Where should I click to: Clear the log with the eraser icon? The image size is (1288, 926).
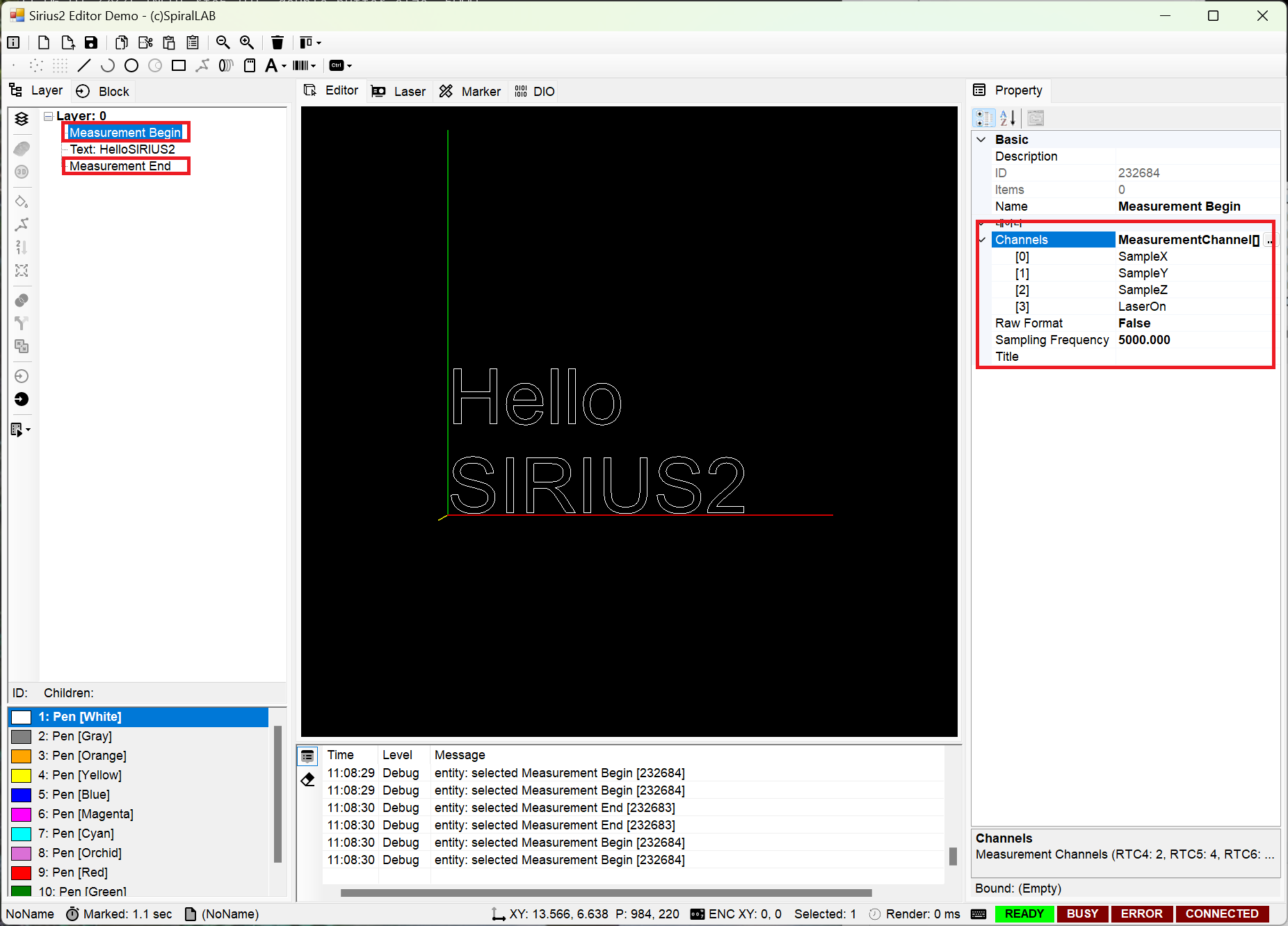point(308,780)
